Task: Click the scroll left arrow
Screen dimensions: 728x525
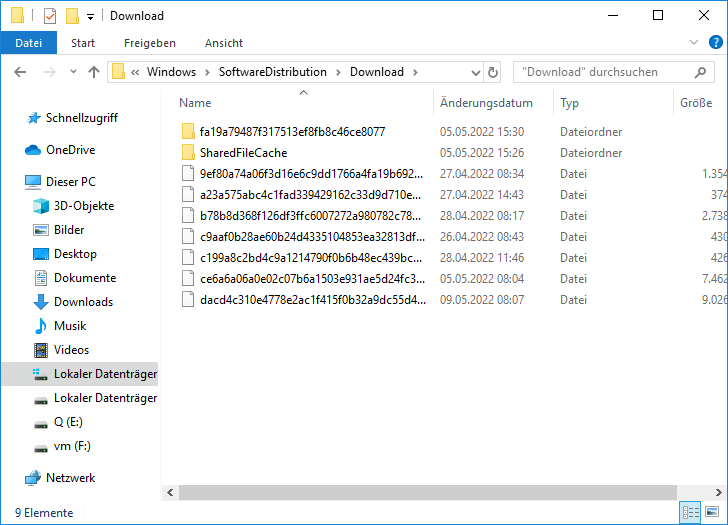Action: tap(170, 493)
